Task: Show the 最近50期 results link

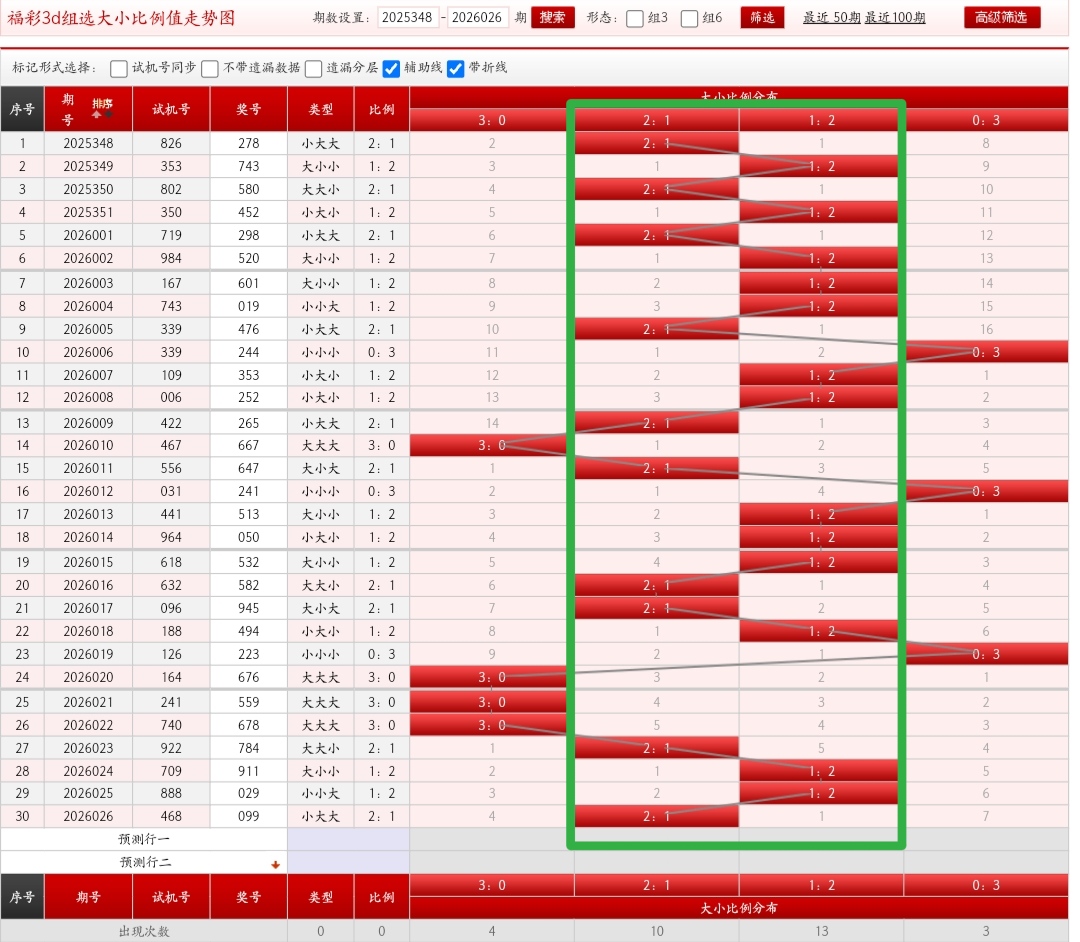Action: click(x=831, y=18)
